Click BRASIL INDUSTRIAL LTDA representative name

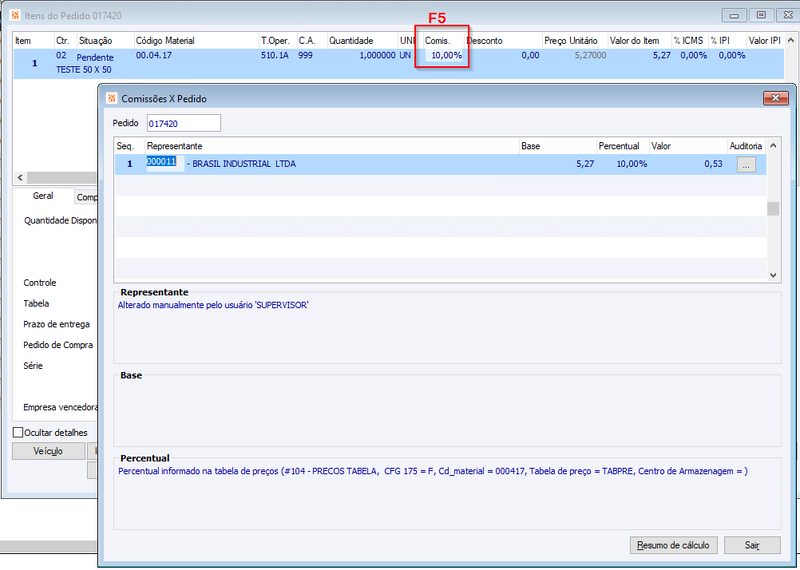(244, 164)
